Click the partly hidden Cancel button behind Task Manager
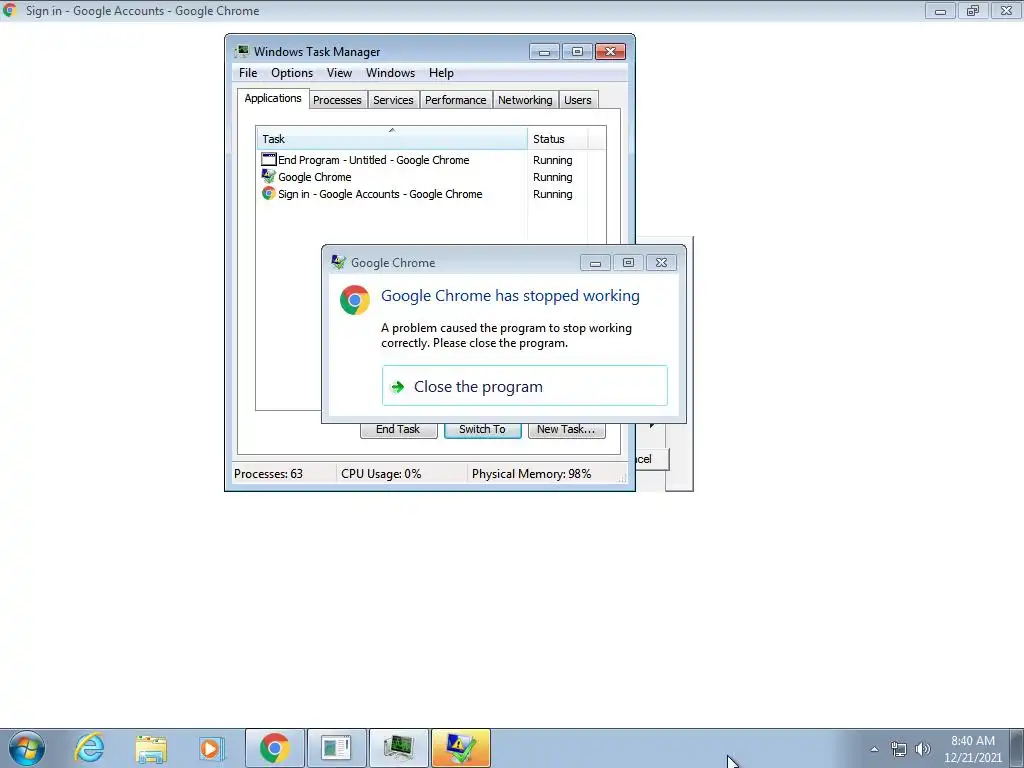Screen dimensions: 1024x768 [652, 459]
